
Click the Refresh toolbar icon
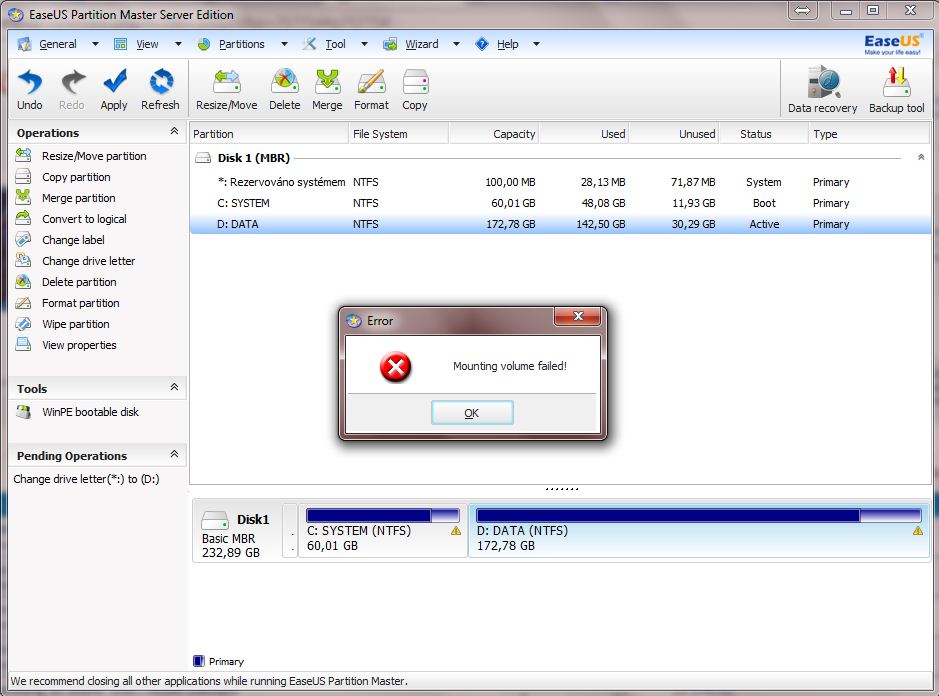click(x=160, y=83)
